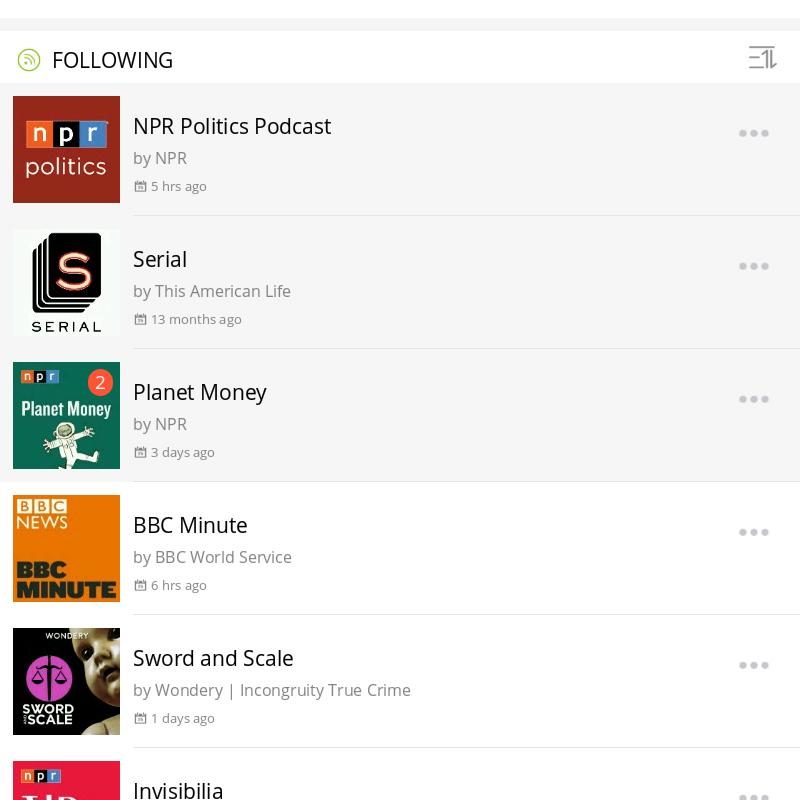This screenshot has height=800, width=800.
Task: Open more options for Sword and Scale
Action: point(754,665)
